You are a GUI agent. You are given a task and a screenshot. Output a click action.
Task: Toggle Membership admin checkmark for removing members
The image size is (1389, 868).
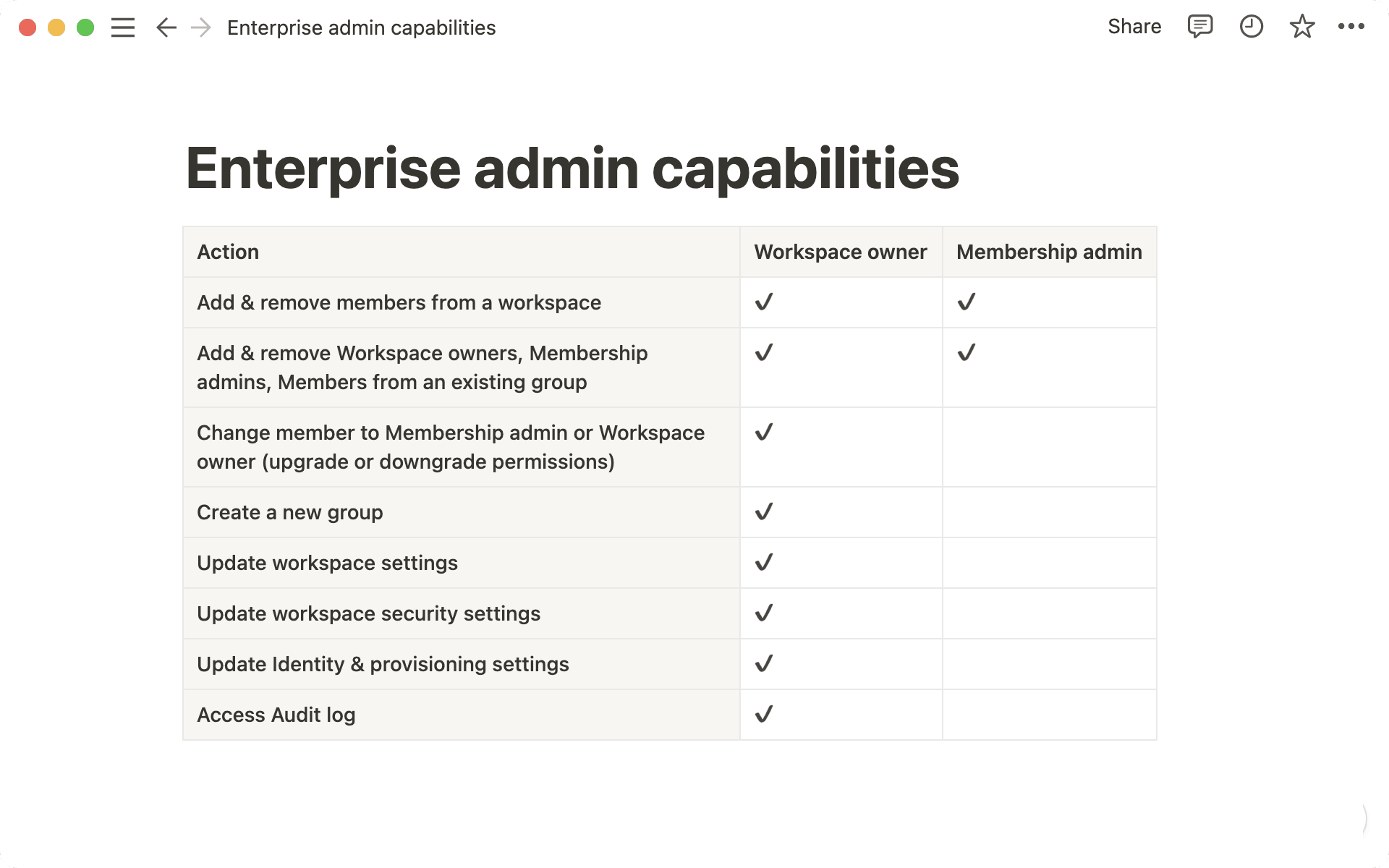click(967, 302)
